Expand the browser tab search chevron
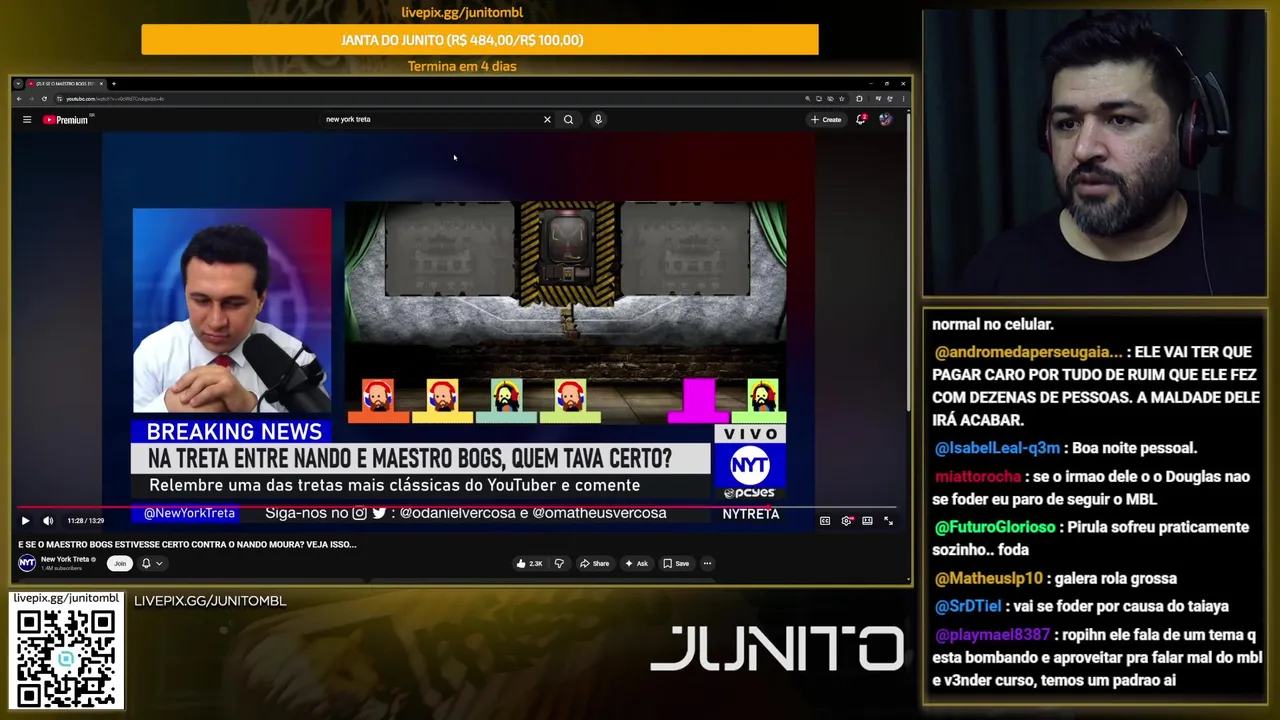Viewport: 1280px width, 720px height. tap(18, 83)
